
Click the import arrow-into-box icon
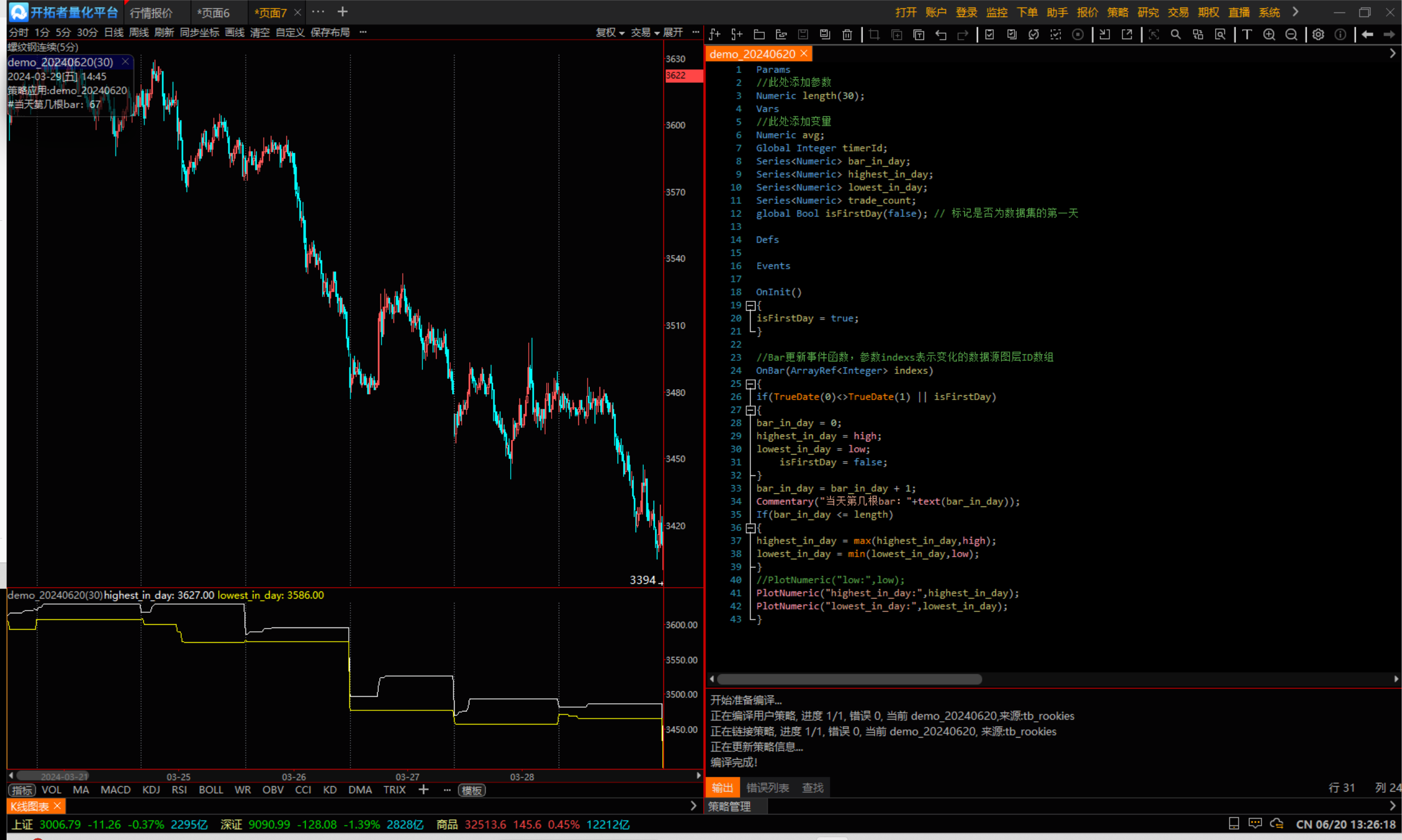tap(1104, 34)
